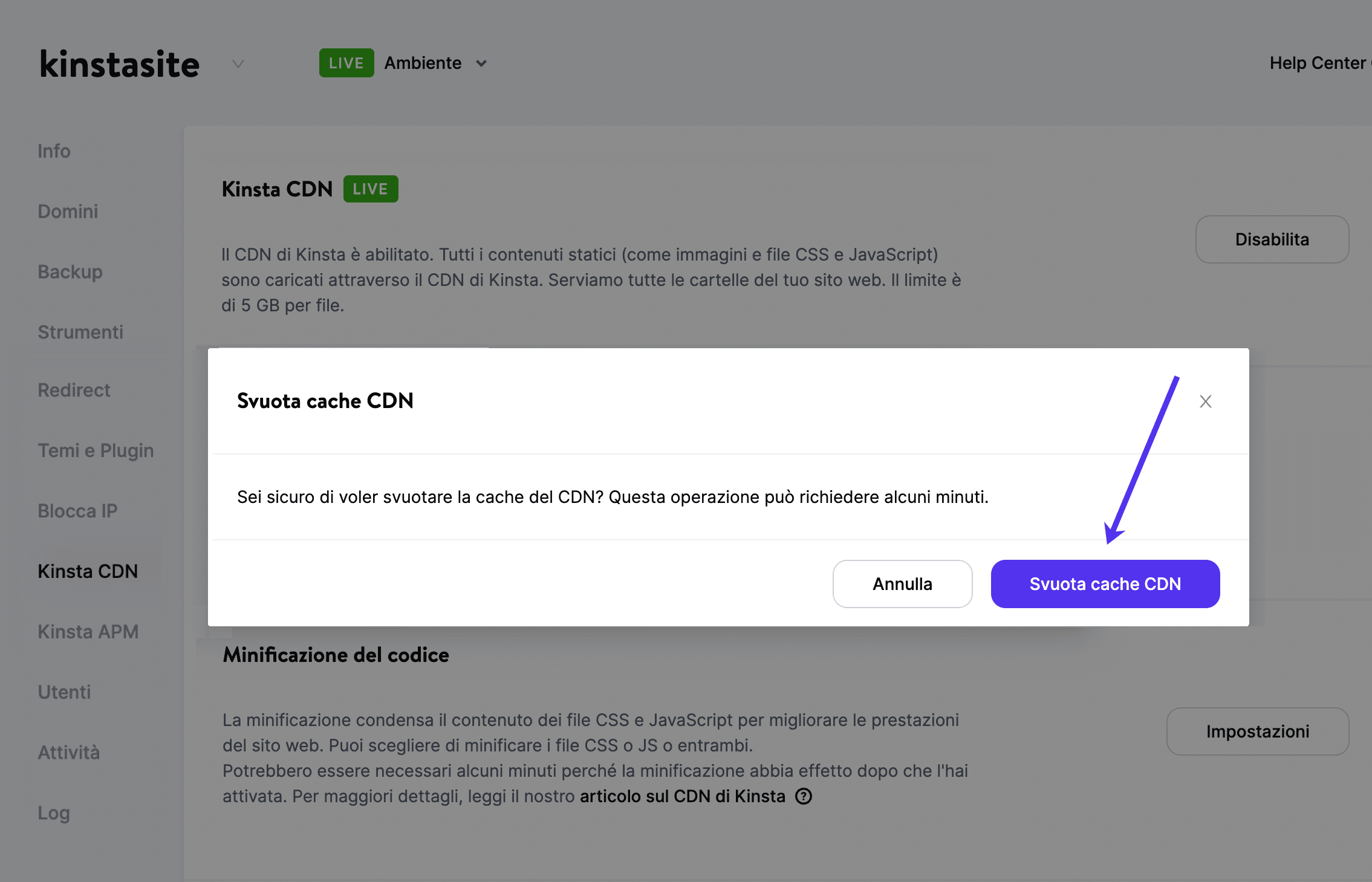Select Domini in the sidebar
This screenshot has height=882, width=1372.
(68, 212)
